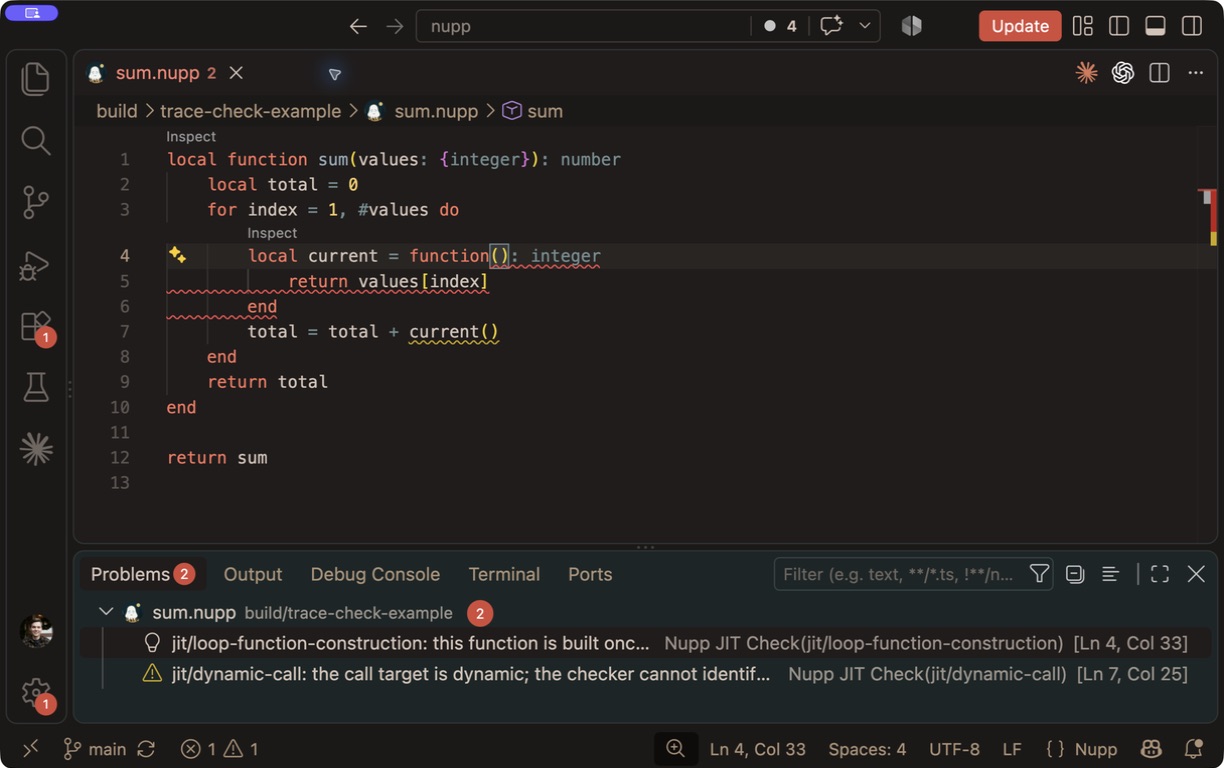The image size is (1224, 768).
Task: Click the sparkle code action icon on line 4
Action: point(178,255)
